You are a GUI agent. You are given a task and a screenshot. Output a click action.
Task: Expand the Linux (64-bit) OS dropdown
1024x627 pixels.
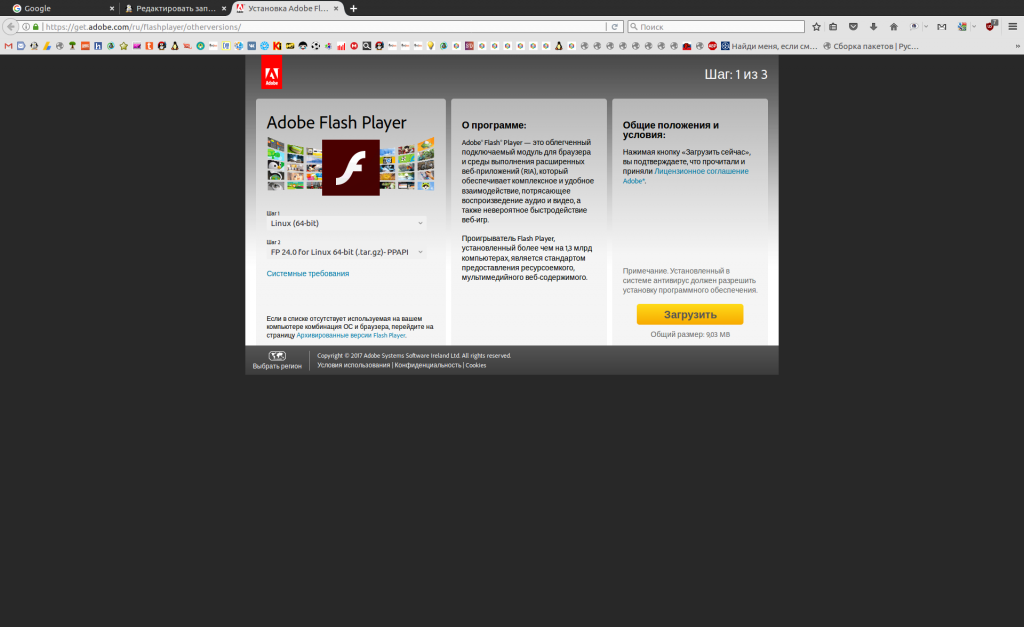346,223
